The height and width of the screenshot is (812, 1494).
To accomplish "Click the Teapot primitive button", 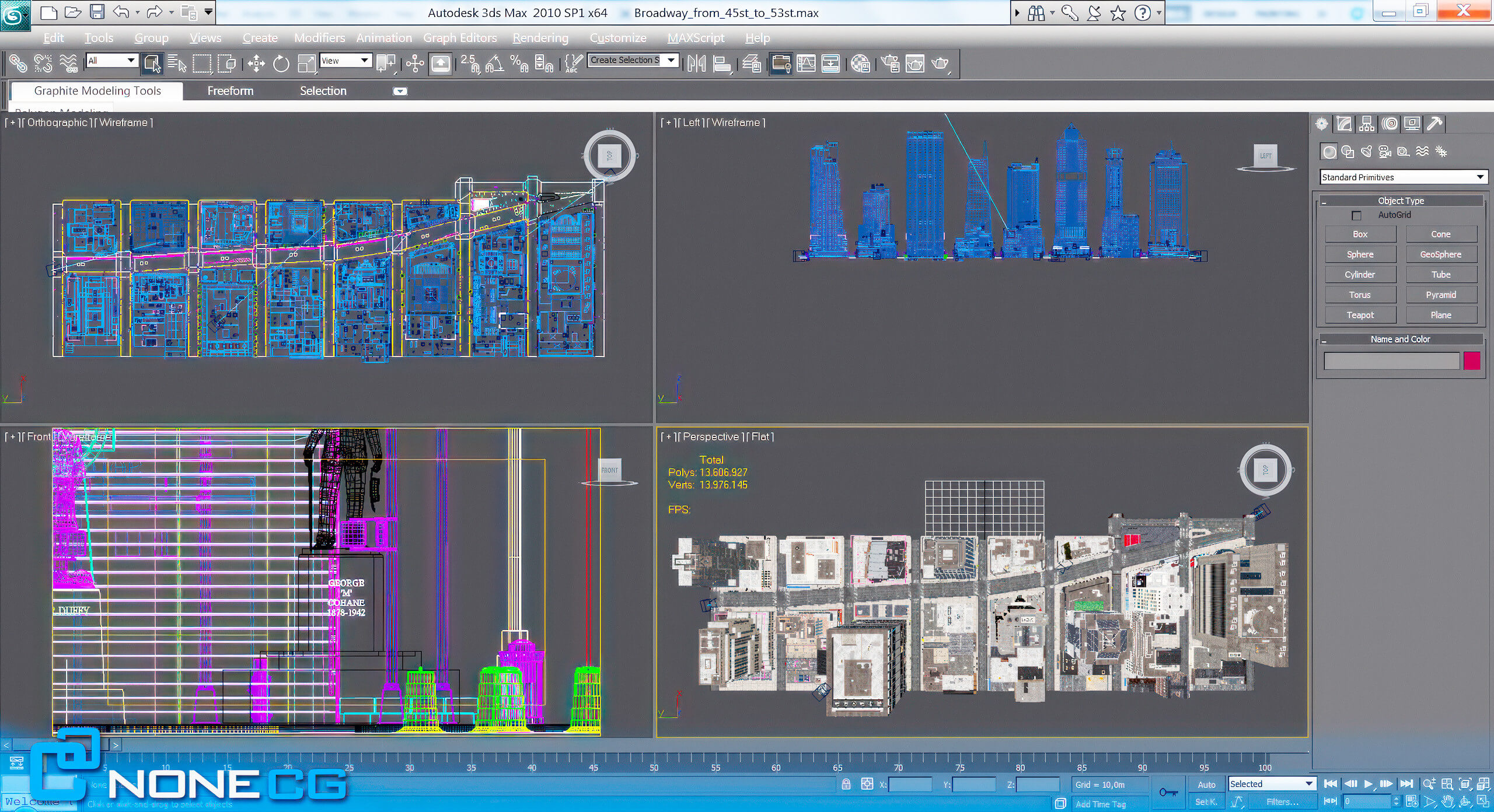I will [x=1360, y=315].
